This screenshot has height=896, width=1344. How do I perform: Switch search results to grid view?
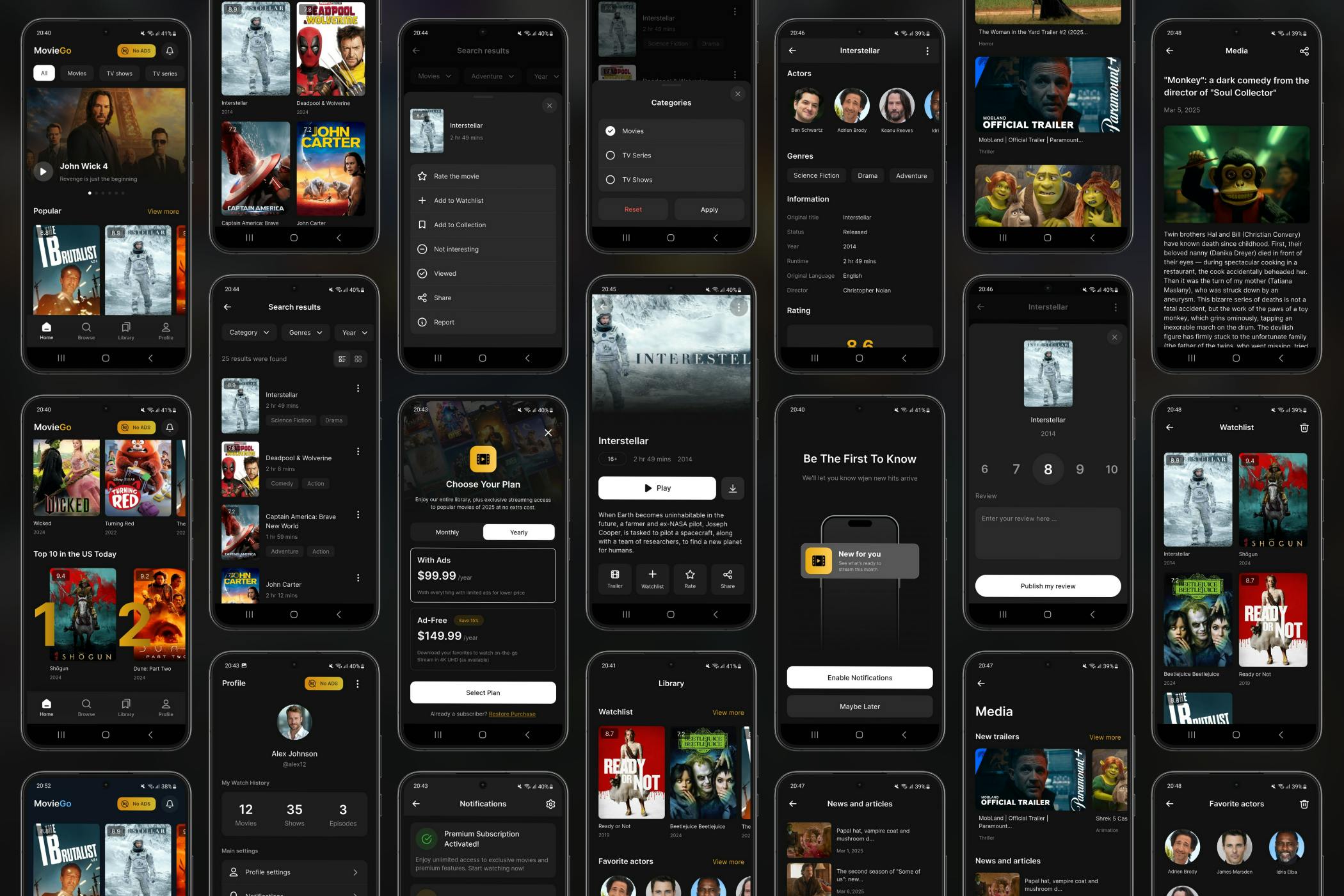(359, 358)
